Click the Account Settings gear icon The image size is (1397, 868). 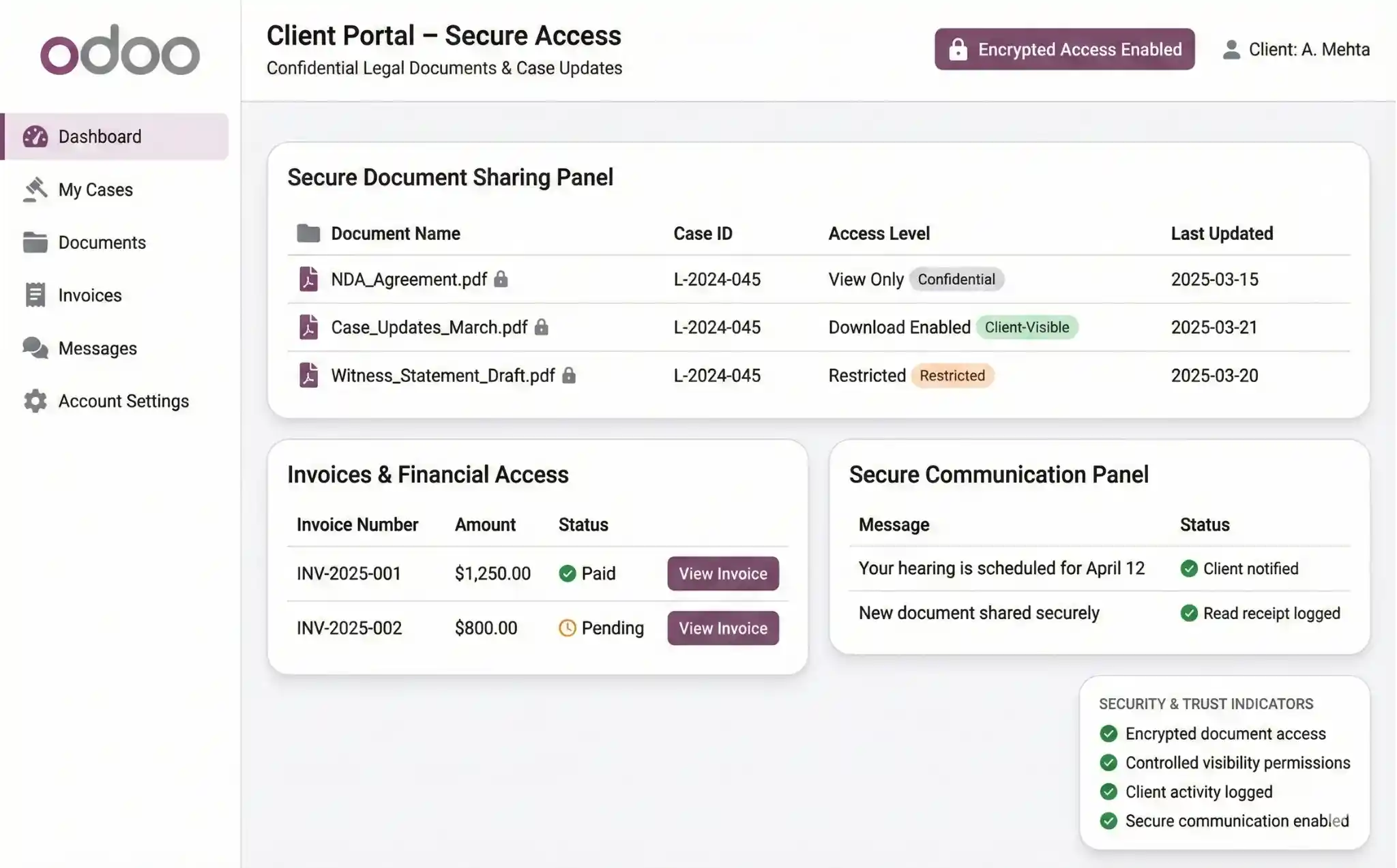pyautogui.click(x=35, y=401)
